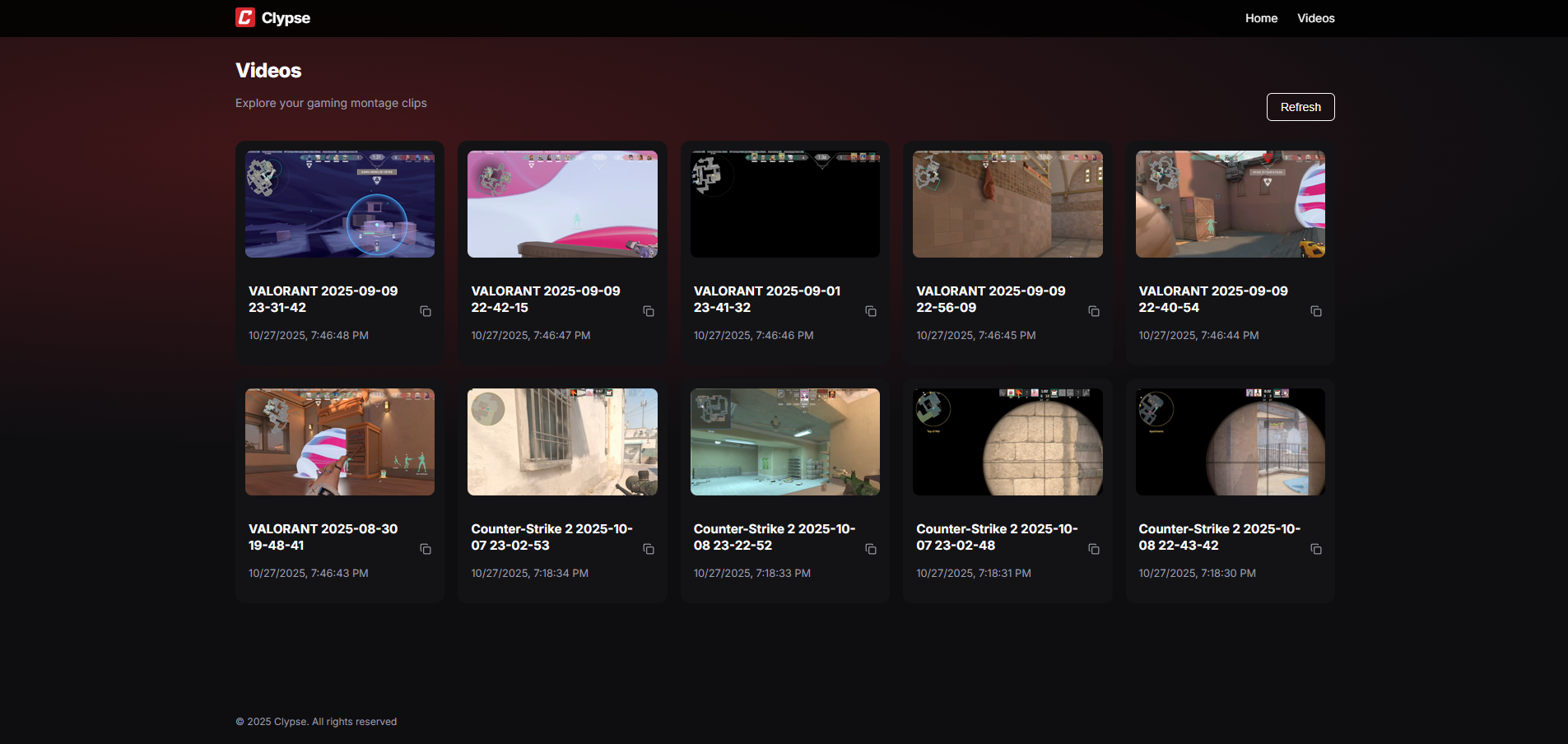Screen dimensions: 1568x744
Task: Click timestamp 10/27/2025, 7:18:34 PM
Action: pos(530,574)
